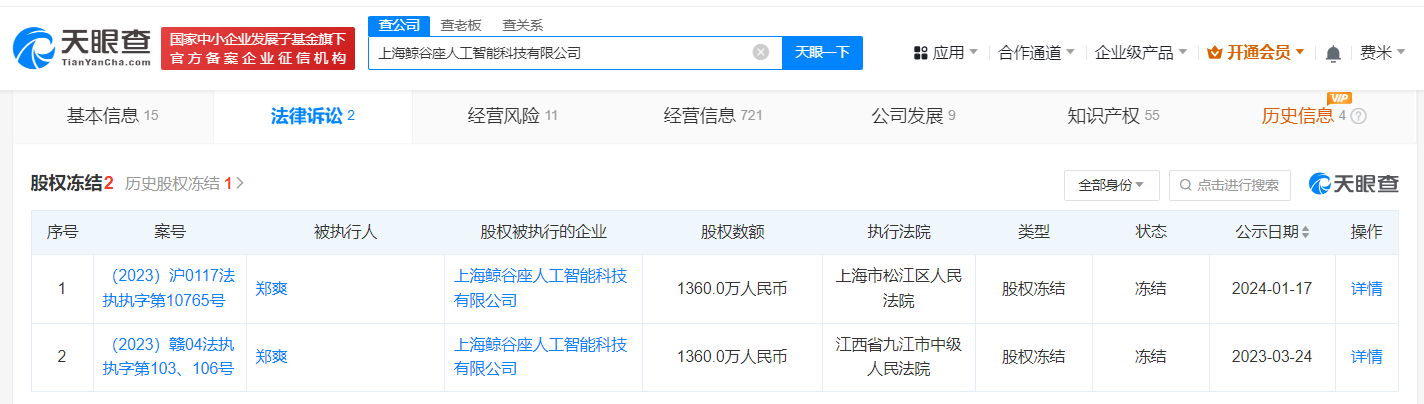Clear the company search box
This screenshot has width=1424, height=404.
click(760, 53)
